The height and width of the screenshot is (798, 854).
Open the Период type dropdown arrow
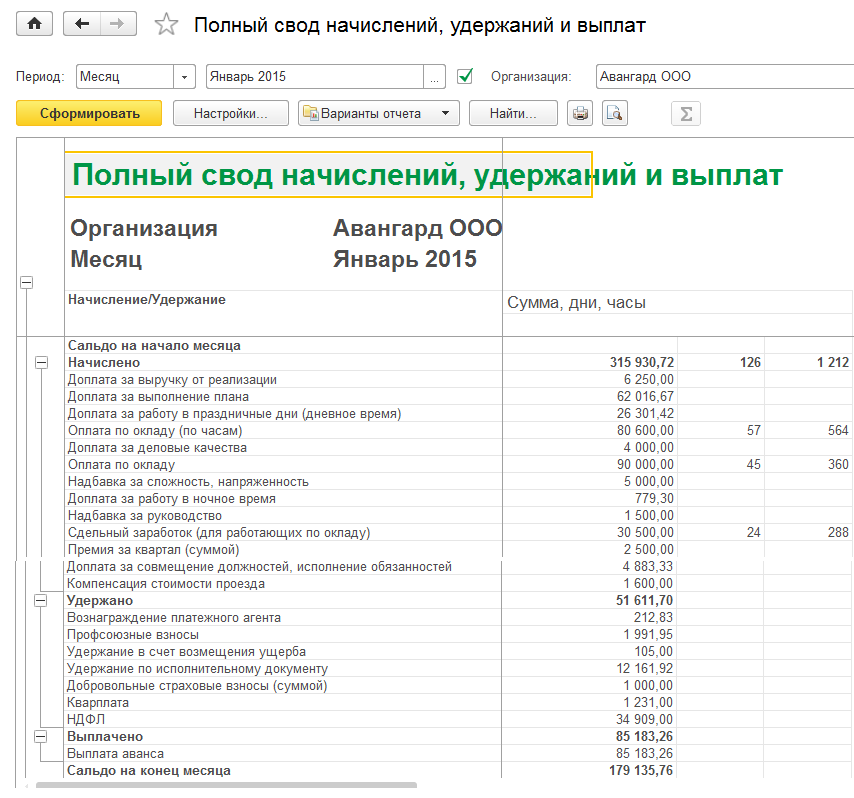click(184, 77)
